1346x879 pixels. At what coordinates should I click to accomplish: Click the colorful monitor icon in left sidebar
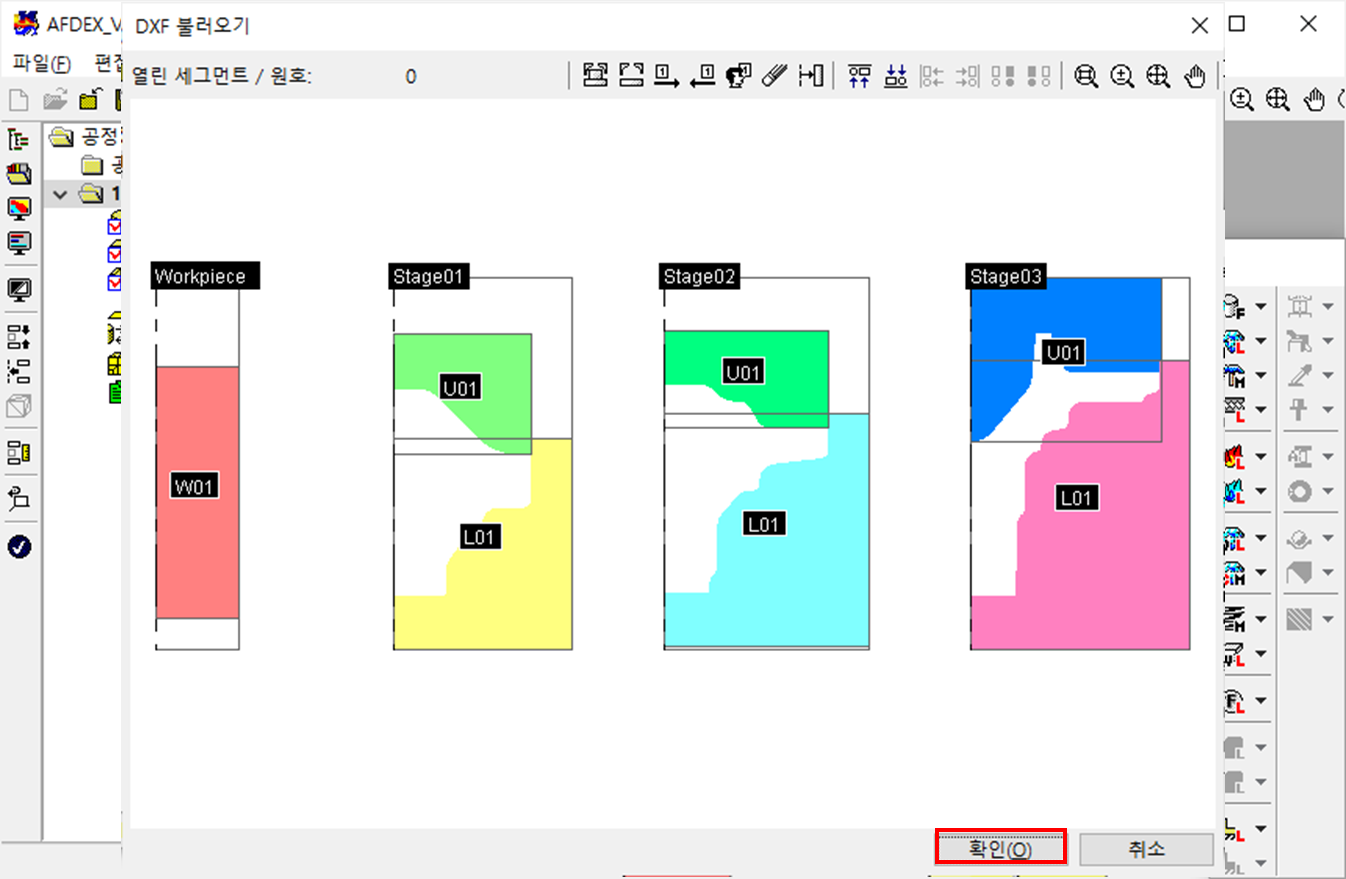(19, 208)
